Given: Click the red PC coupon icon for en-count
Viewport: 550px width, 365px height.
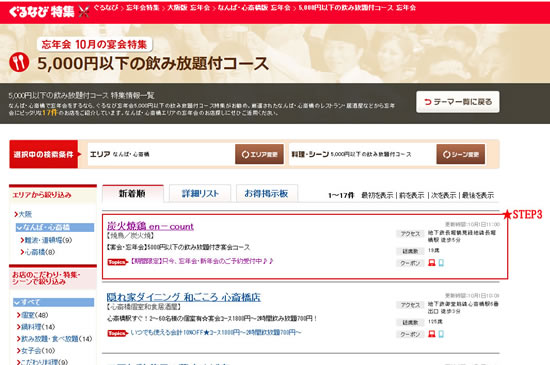Looking at the screenshot, I should click(x=432, y=263).
